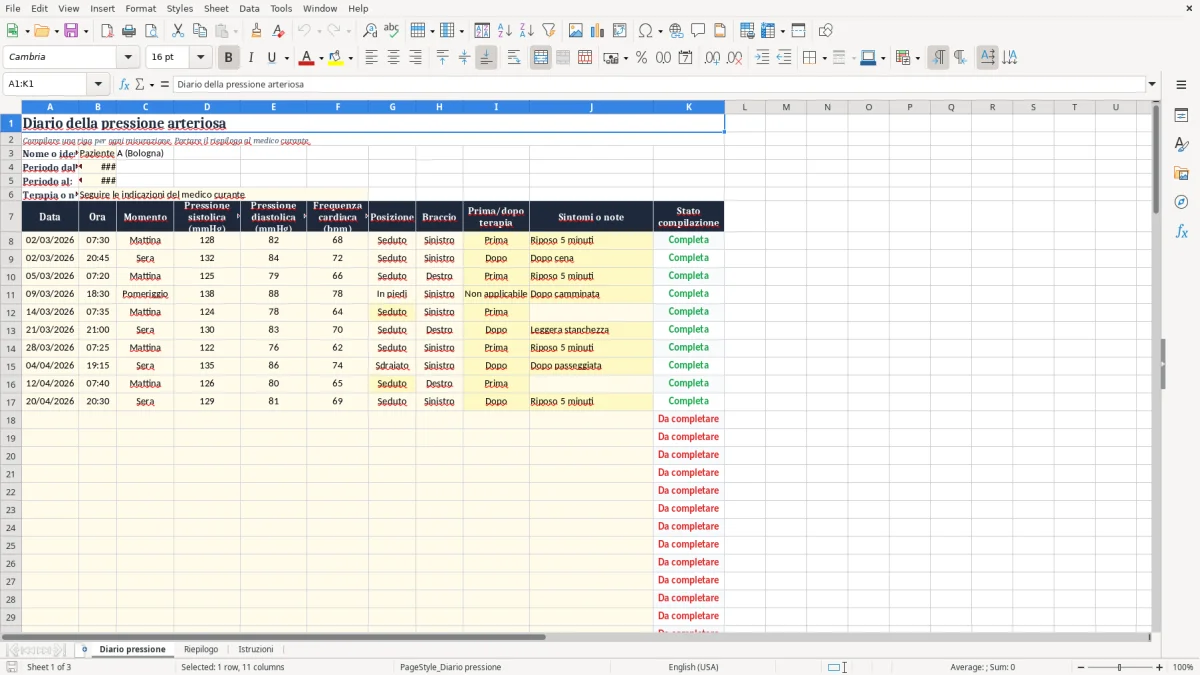
Task: Insert a pivot table
Action: point(620,31)
